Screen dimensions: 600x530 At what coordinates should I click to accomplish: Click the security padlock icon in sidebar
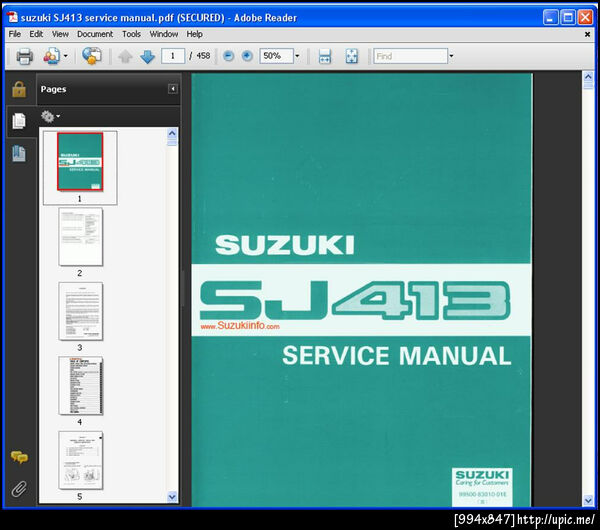[x=19, y=90]
